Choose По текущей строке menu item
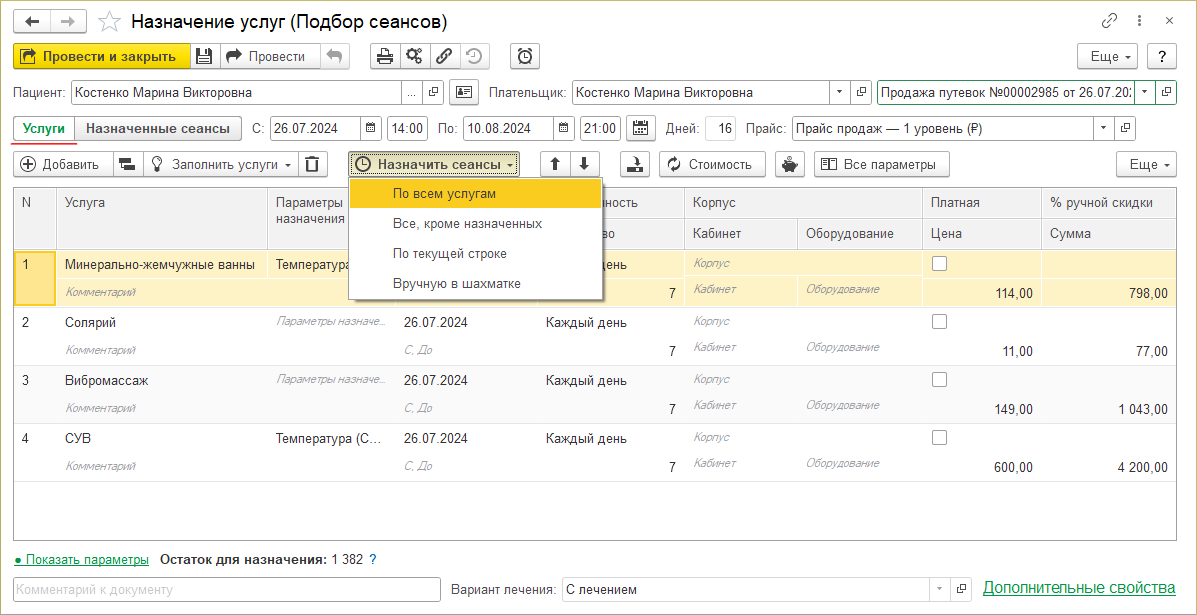Screen dimensions: 1197x615 click(476, 253)
